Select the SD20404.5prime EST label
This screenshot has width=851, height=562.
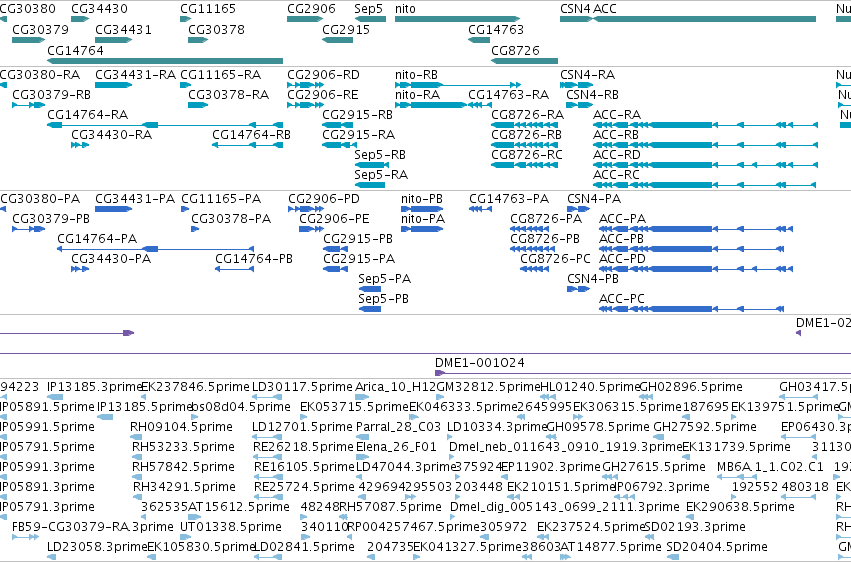pos(717,547)
